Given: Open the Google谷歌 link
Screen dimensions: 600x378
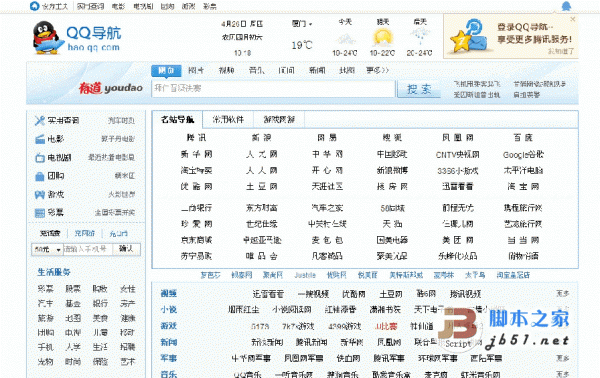Looking at the screenshot, I should pyautogui.click(x=523, y=155).
